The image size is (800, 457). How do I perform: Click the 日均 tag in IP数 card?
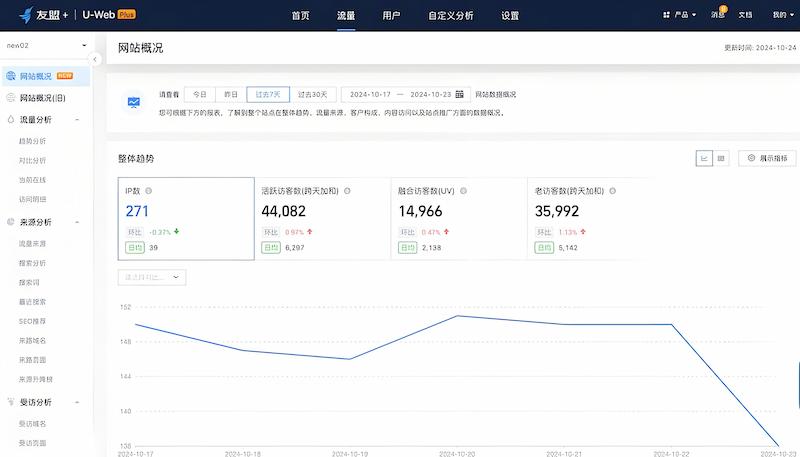pos(135,247)
